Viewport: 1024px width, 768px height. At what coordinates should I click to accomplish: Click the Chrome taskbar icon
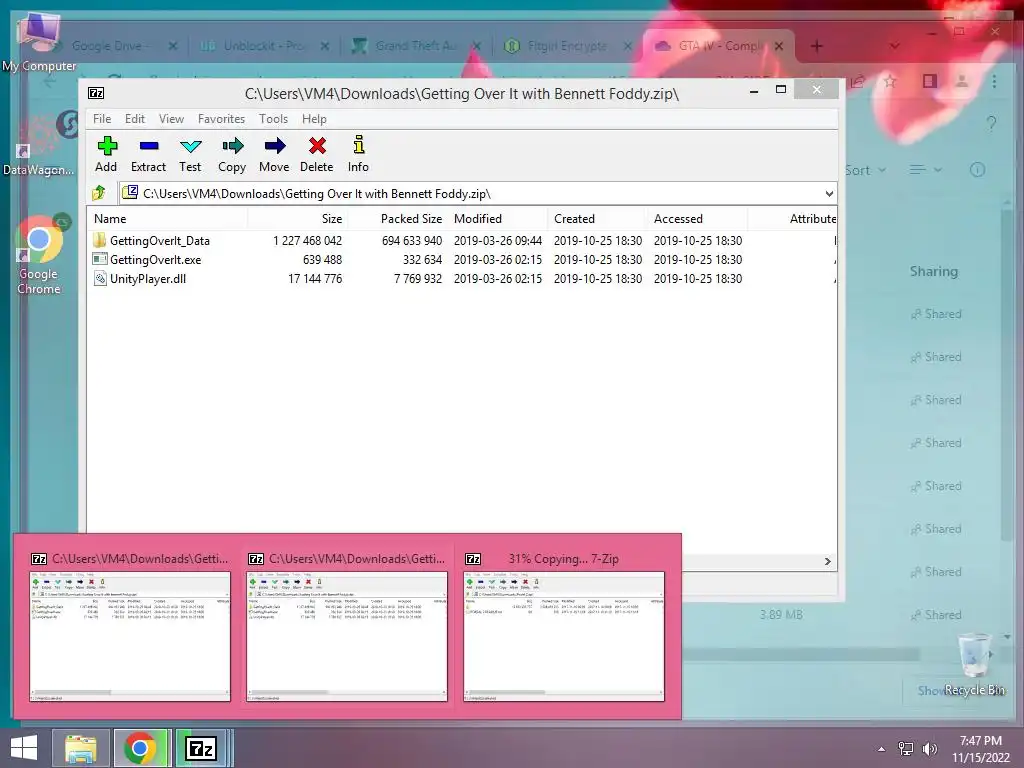pyautogui.click(x=140, y=748)
